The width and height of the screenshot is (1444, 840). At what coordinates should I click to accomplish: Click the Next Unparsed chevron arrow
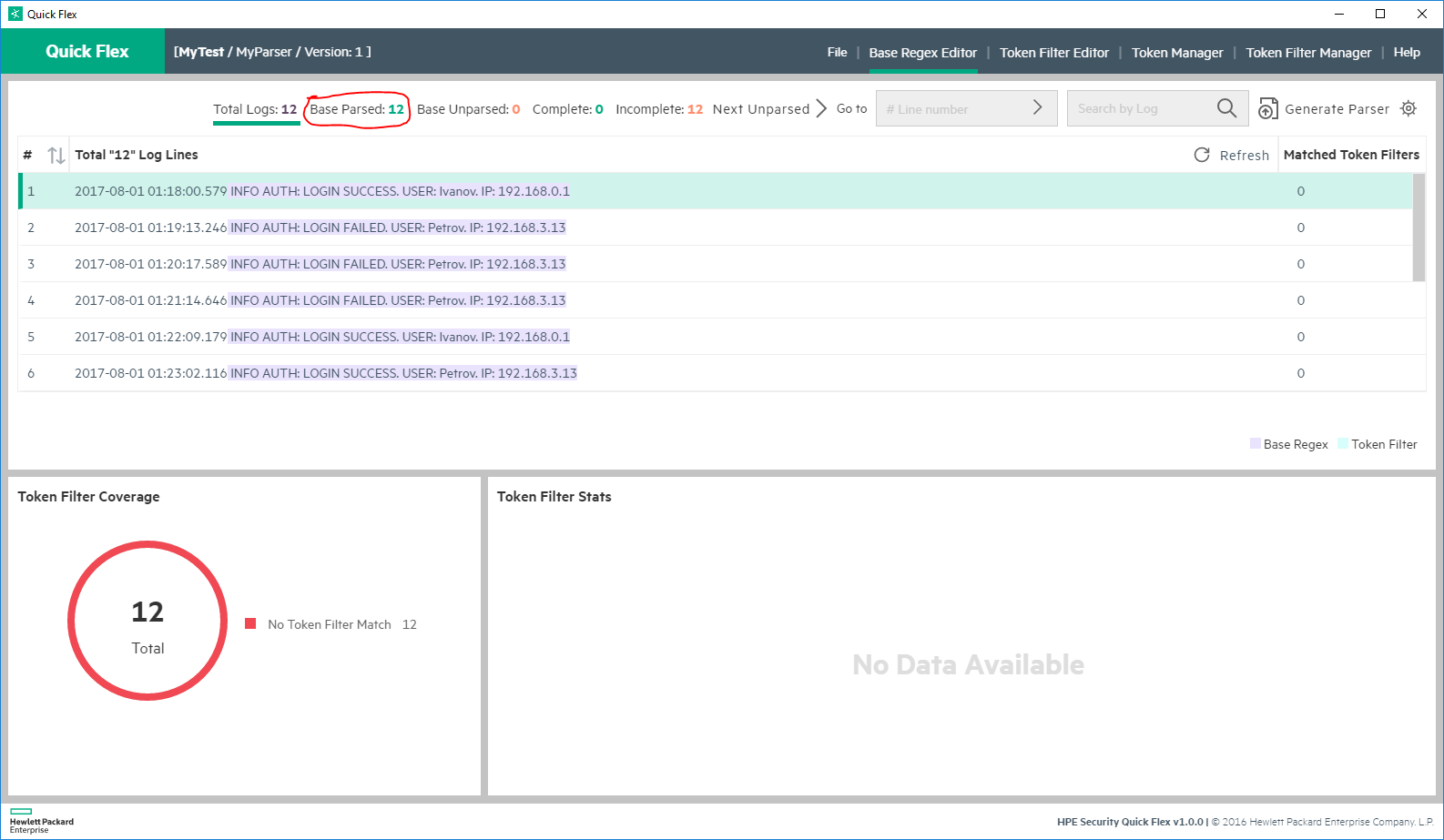(x=821, y=108)
